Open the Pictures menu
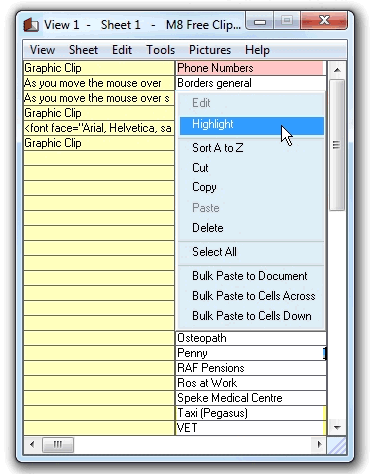Viewport: 371px width, 474px height. [x=210, y=50]
